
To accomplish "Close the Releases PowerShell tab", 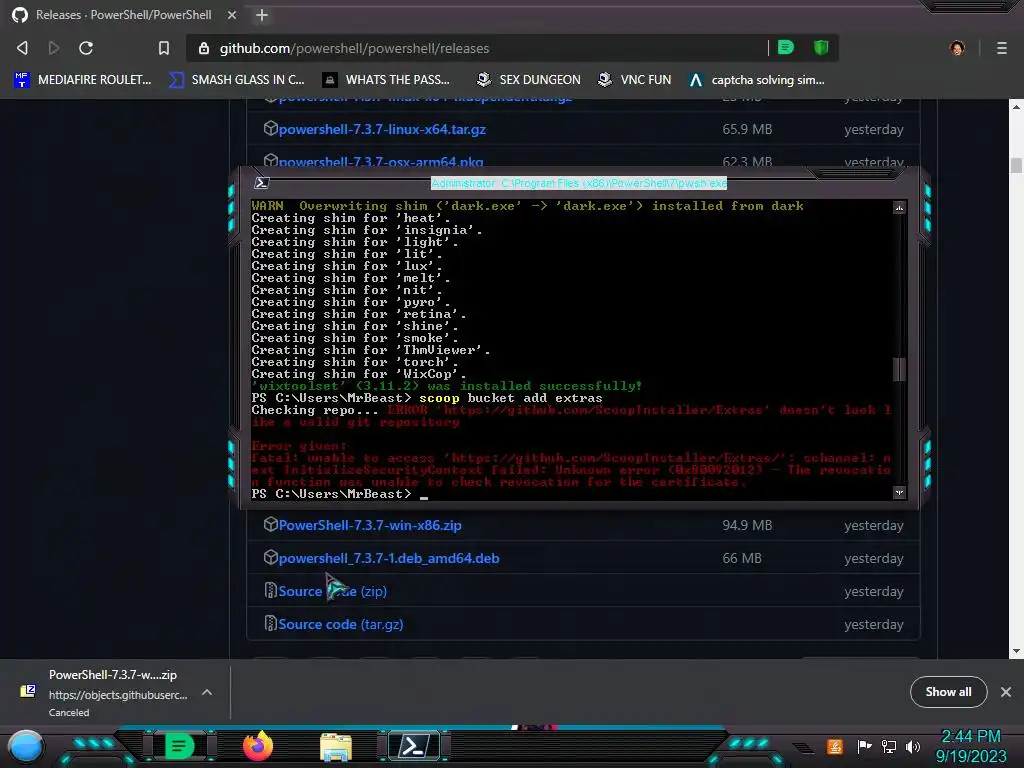I will tap(232, 15).
